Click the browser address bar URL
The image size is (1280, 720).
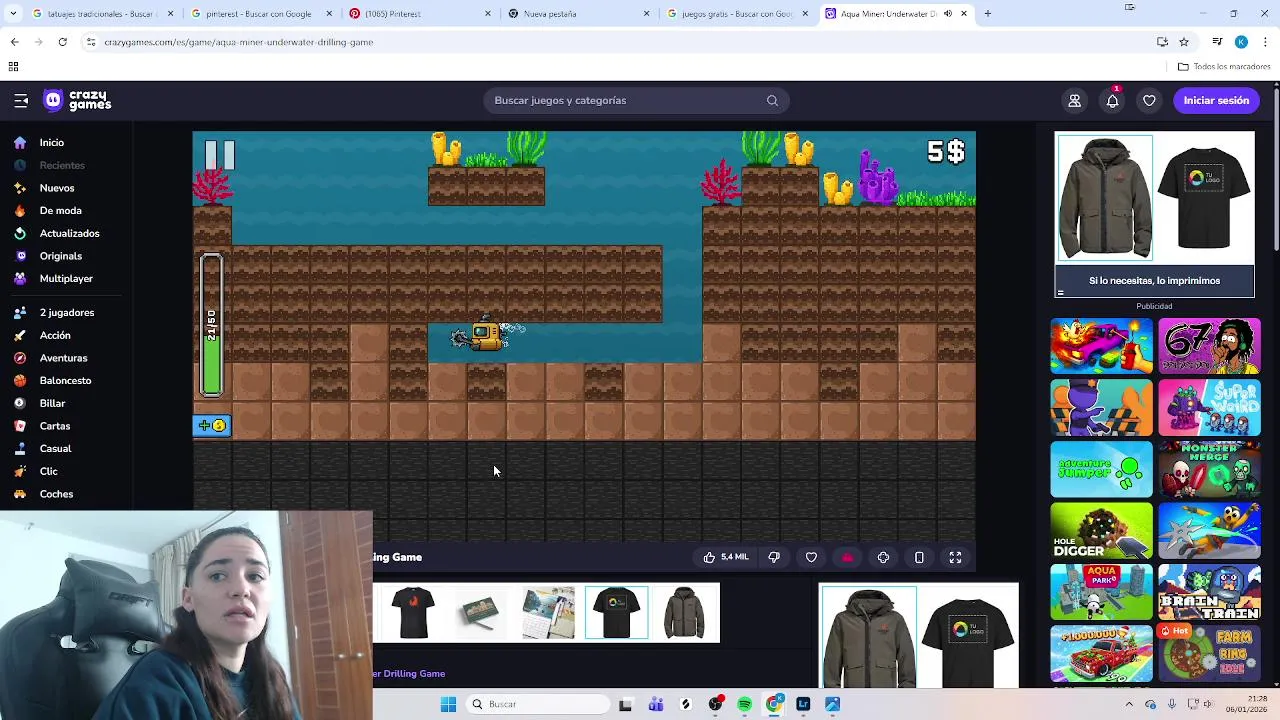pyautogui.click(x=239, y=42)
